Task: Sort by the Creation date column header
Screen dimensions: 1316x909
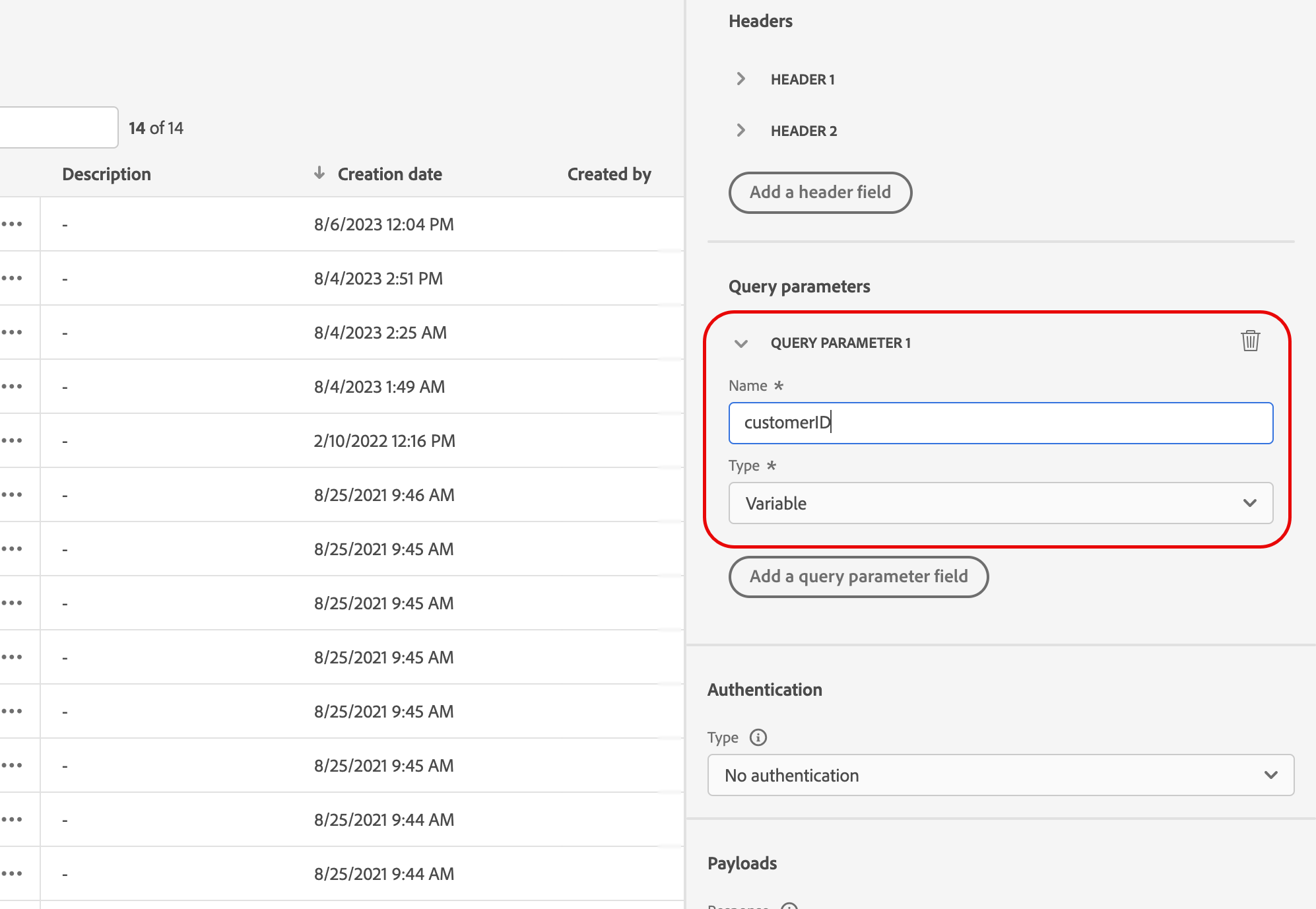Action: coord(389,174)
